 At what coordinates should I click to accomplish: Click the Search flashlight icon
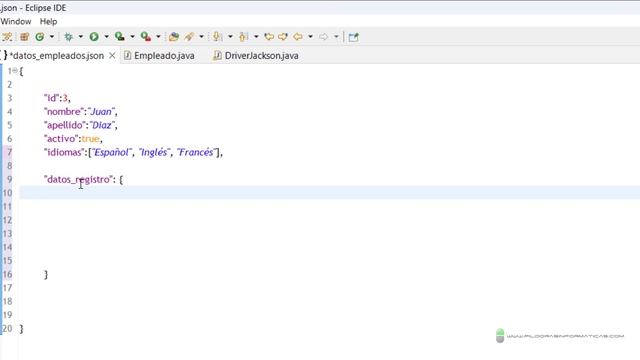tap(189, 37)
